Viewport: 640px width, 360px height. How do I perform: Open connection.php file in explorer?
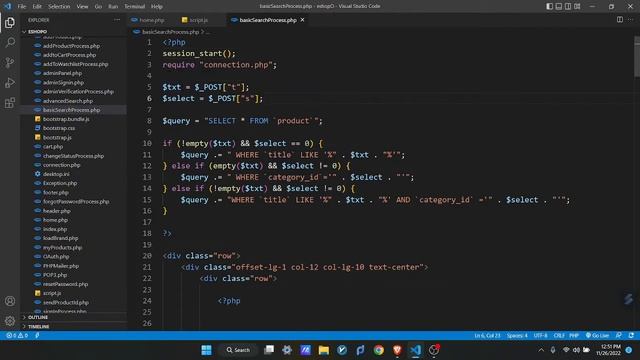pos(61,165)
